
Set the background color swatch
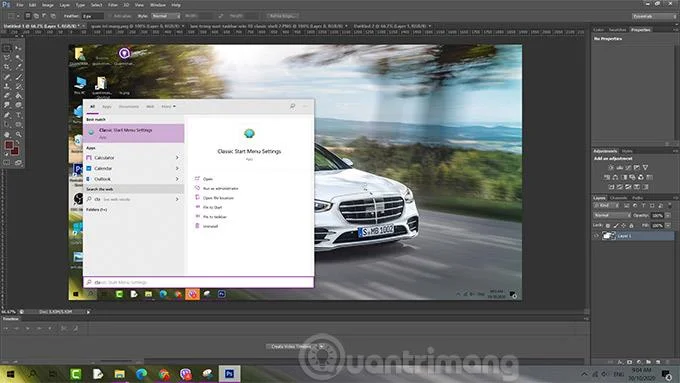click(15, 152)
